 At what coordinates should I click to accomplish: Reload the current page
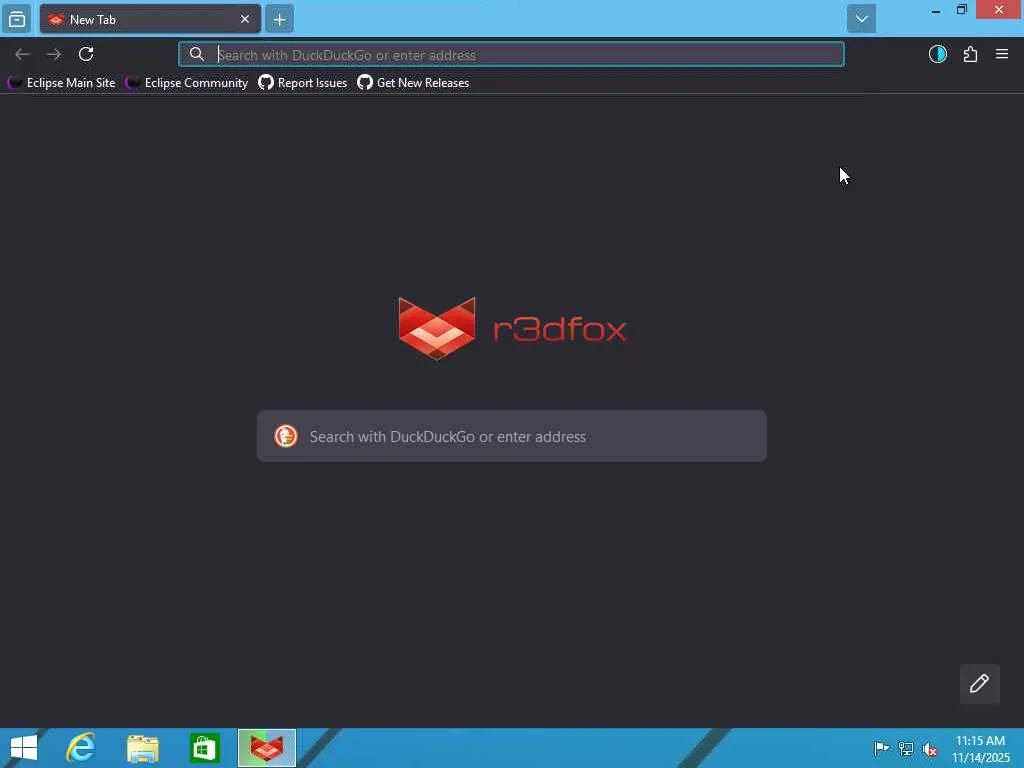tap(86, 54)
